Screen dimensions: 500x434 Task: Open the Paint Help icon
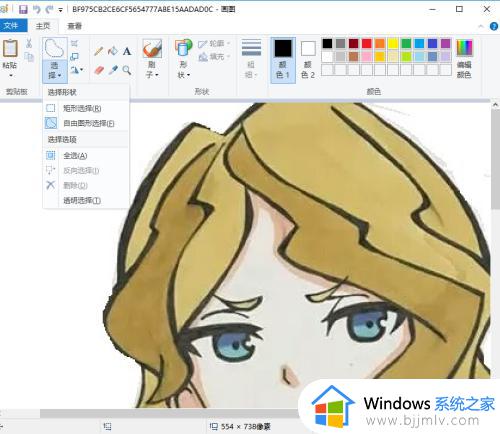click(494, 26)
